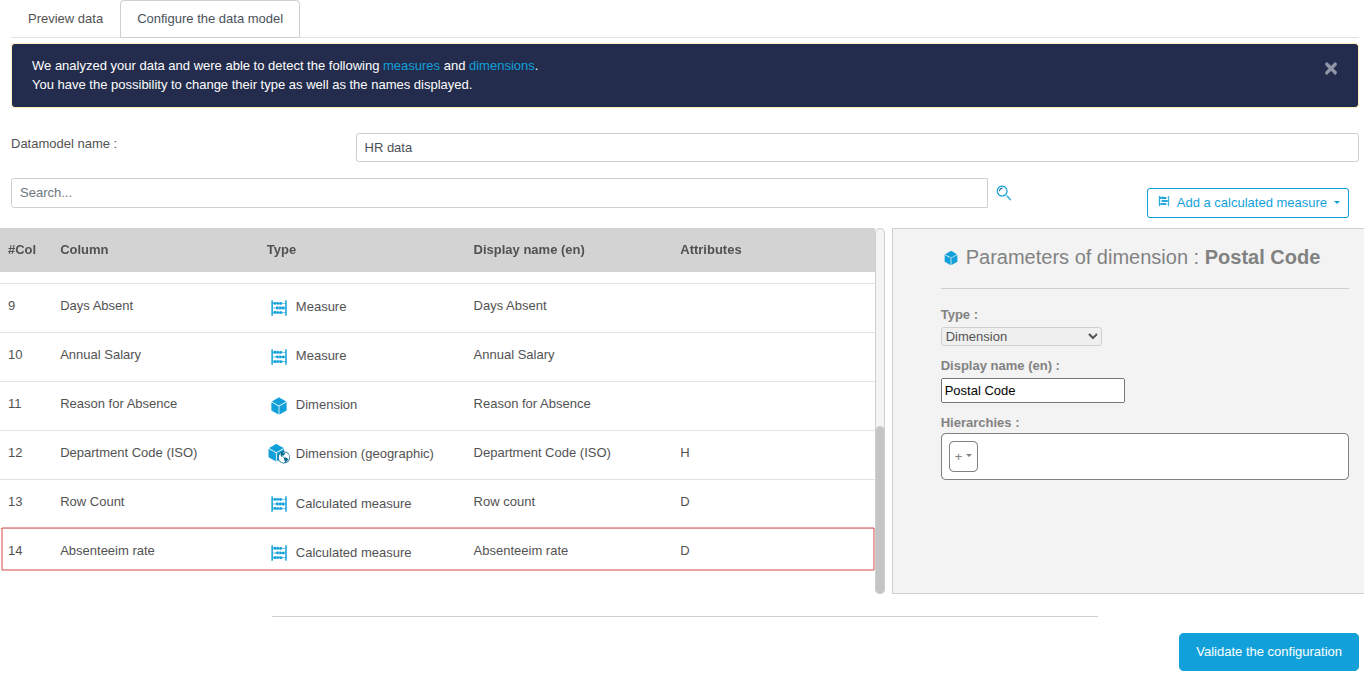This screenshot has height=680, width=1364.
Task: Focus the Display name Postal Code field
Action: (x=1032, y=390)
